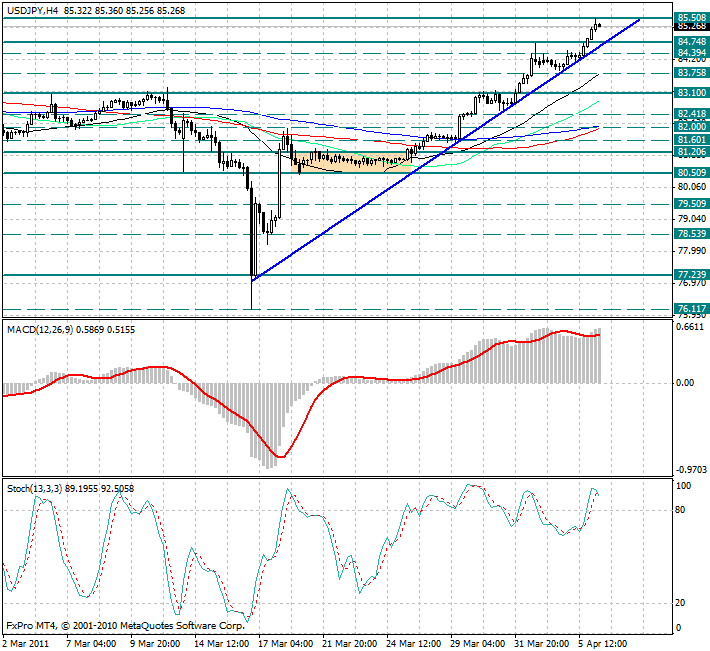Select the 0.6611 MACD scale value
Image resolution: width=710 pixels, height=651 pixels.
tap(689, 327)
